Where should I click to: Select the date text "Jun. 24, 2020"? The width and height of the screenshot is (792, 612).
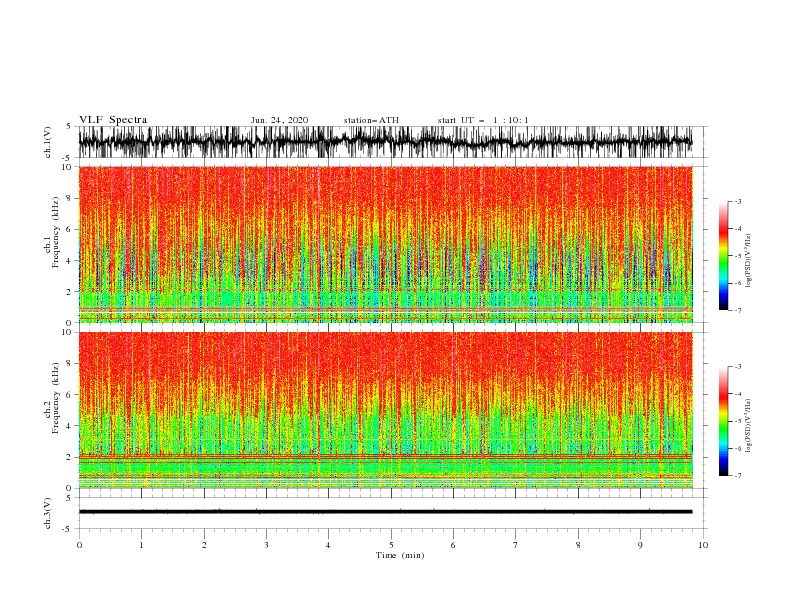point(279,120)
